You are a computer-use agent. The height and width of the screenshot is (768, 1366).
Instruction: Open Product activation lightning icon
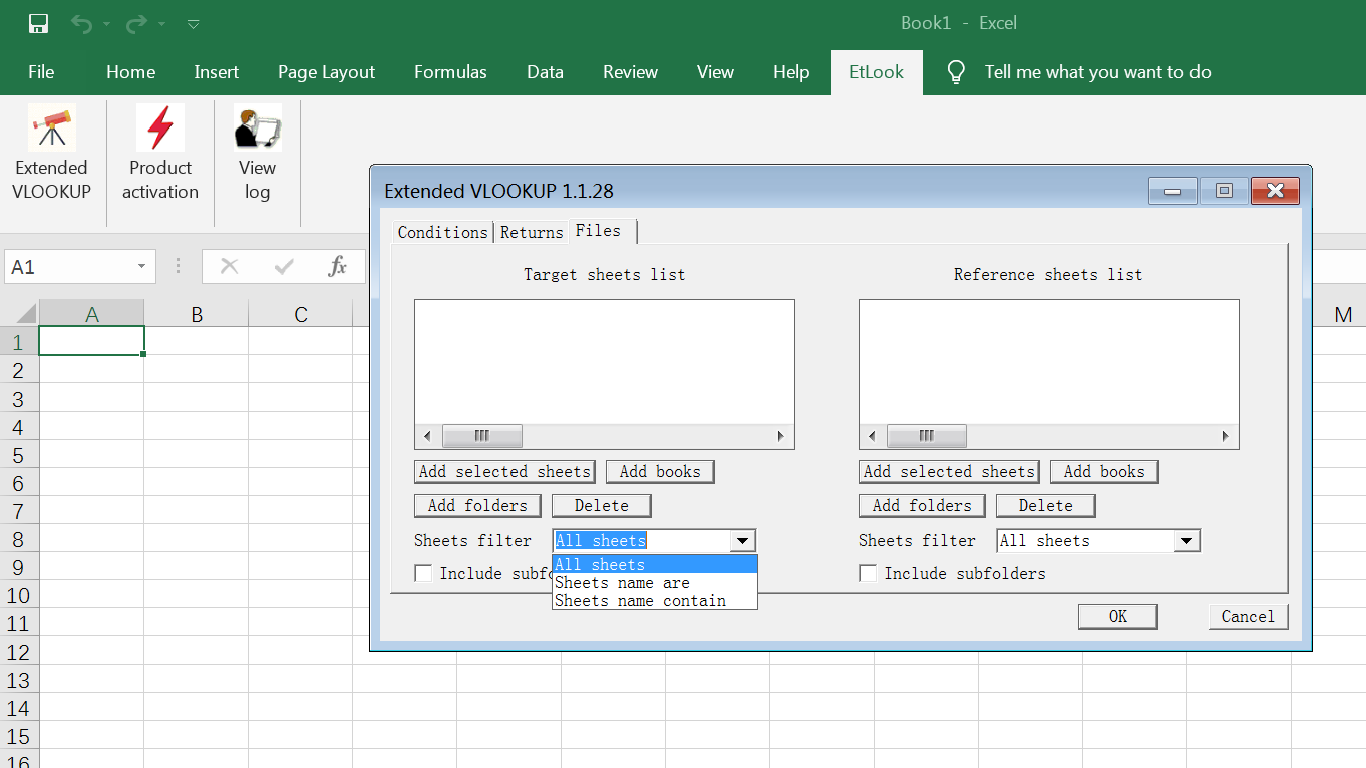[160, 128]
